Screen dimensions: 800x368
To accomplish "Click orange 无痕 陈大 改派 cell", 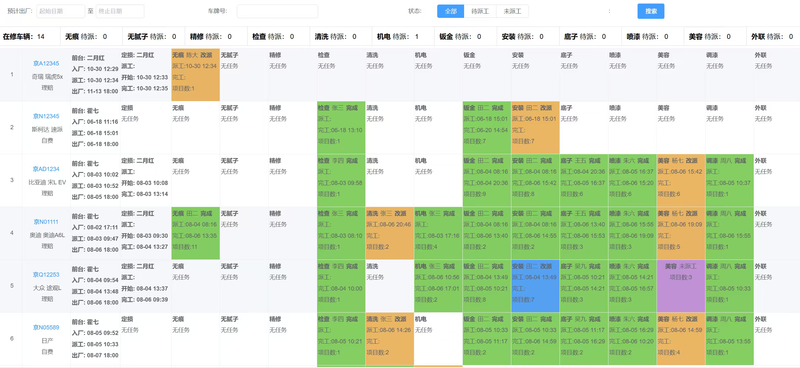I will (x=195, y=75).
